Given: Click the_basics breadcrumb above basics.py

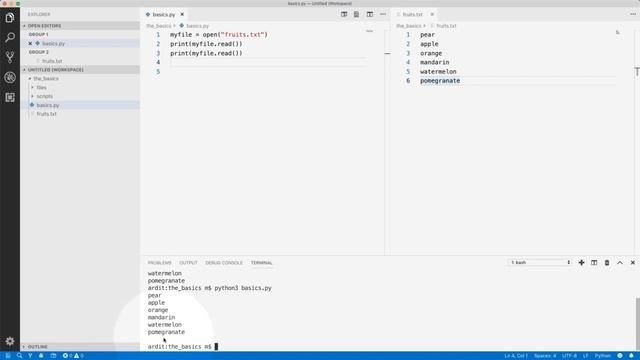Looking at the screenshot, I should click(159, 26).
